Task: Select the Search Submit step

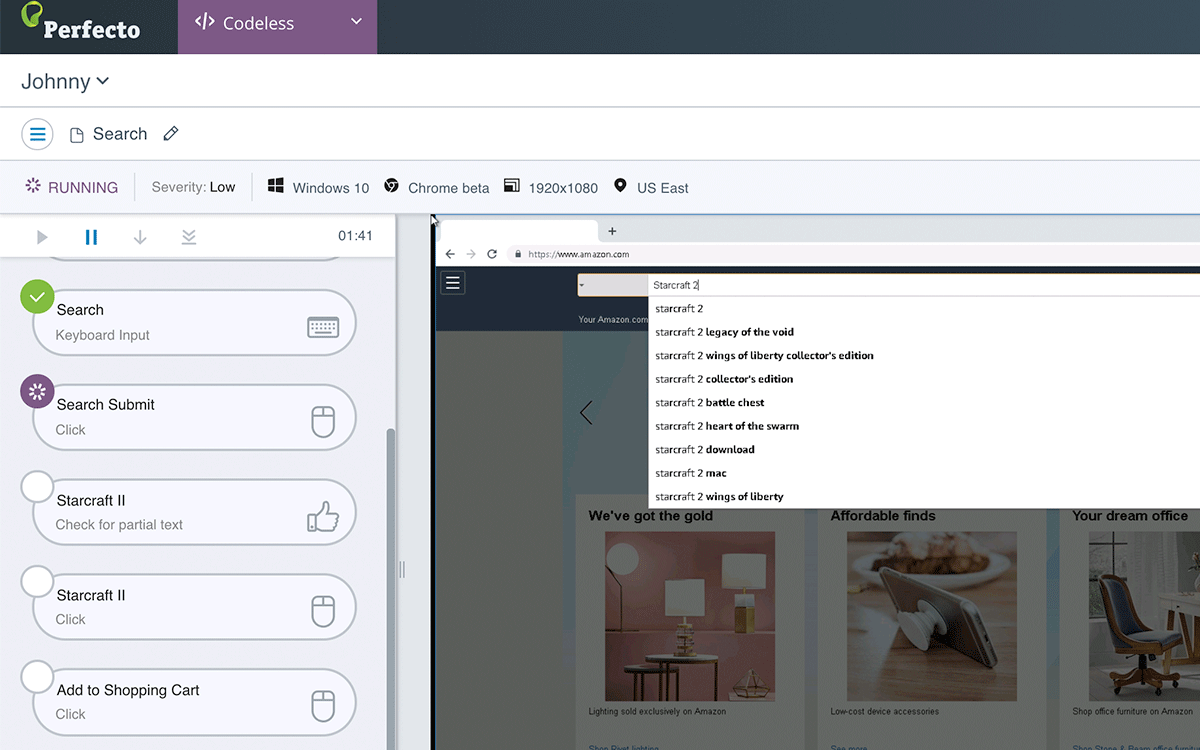Action: (x=194, y=417)
